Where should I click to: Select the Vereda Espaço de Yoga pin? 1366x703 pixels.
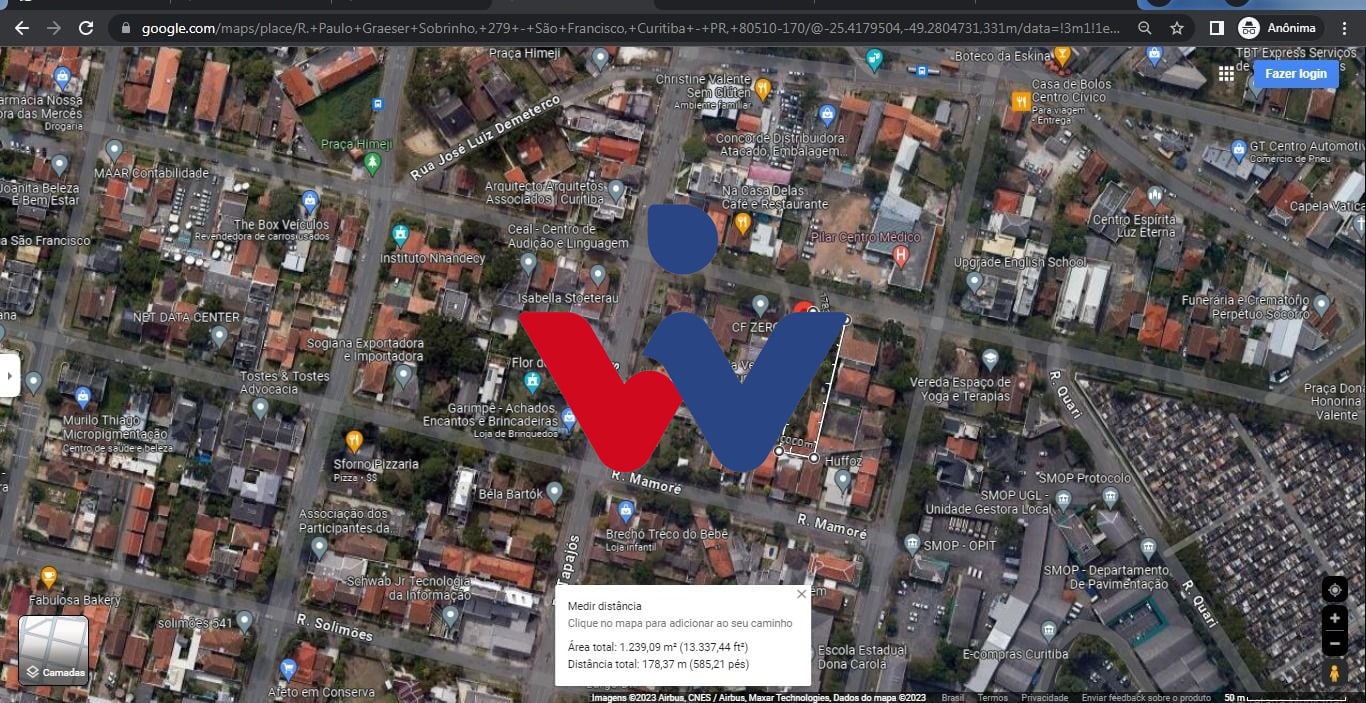(990, 359)
